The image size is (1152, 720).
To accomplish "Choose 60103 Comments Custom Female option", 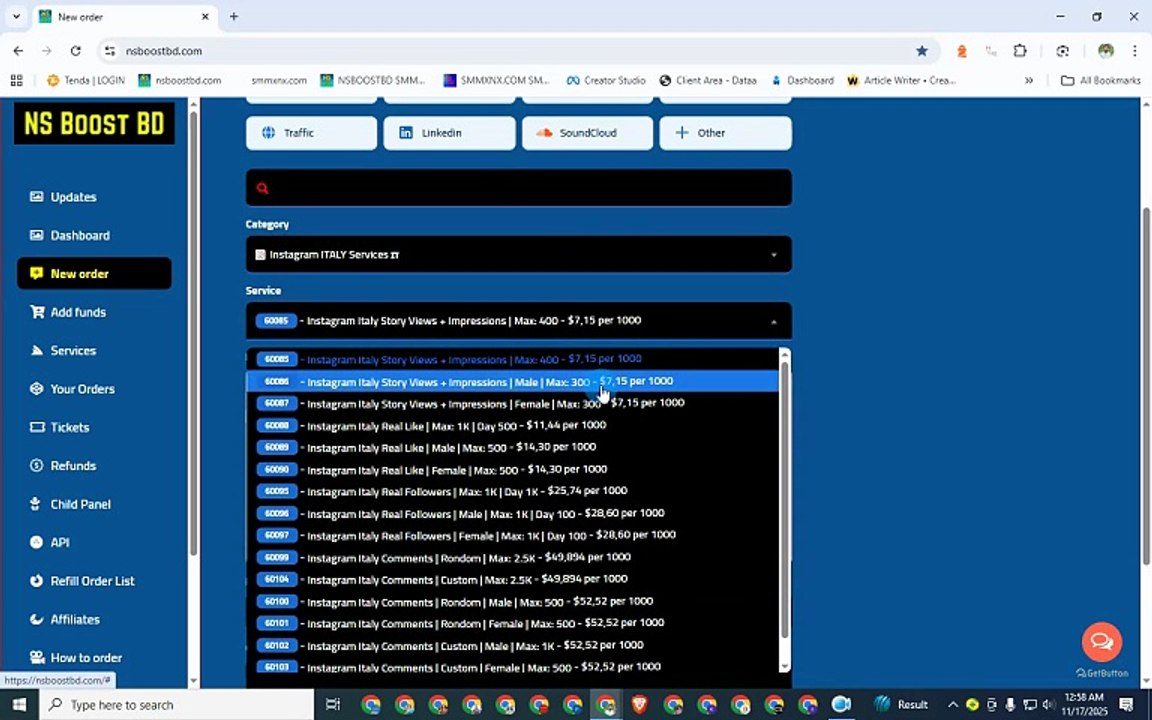I will coord(512,666).
